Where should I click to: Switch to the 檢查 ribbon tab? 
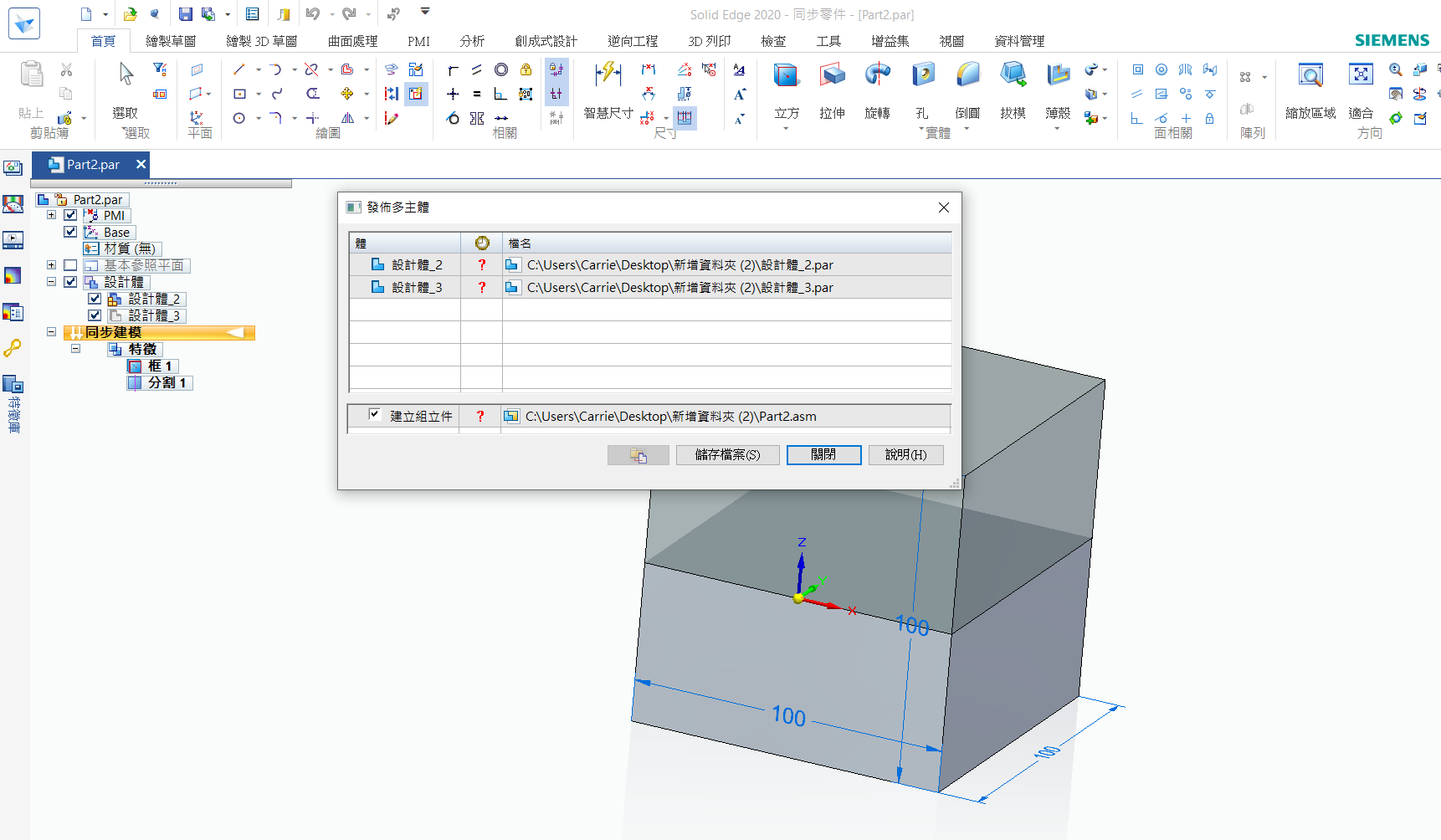pyautogui.click(x=773, y=41)
